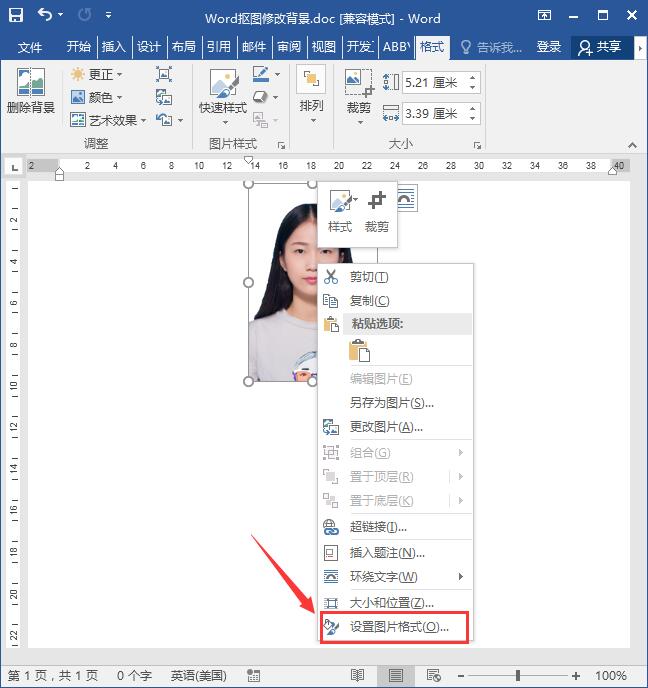Switch to the 开始 ribbon tab
This screenshot has width=648, height=688.
click(x=78, y=47)
